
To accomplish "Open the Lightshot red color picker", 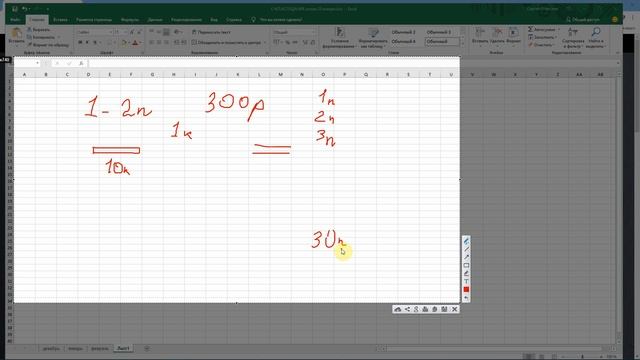I will [x=466, y=289].
